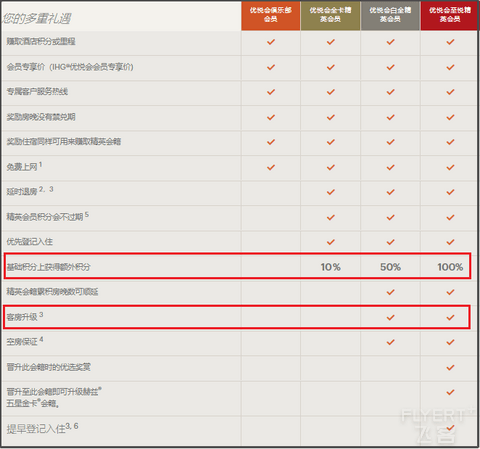
Task: Select the 赚取酒店积分或里程 row label
Action: (x=41, y=42)
